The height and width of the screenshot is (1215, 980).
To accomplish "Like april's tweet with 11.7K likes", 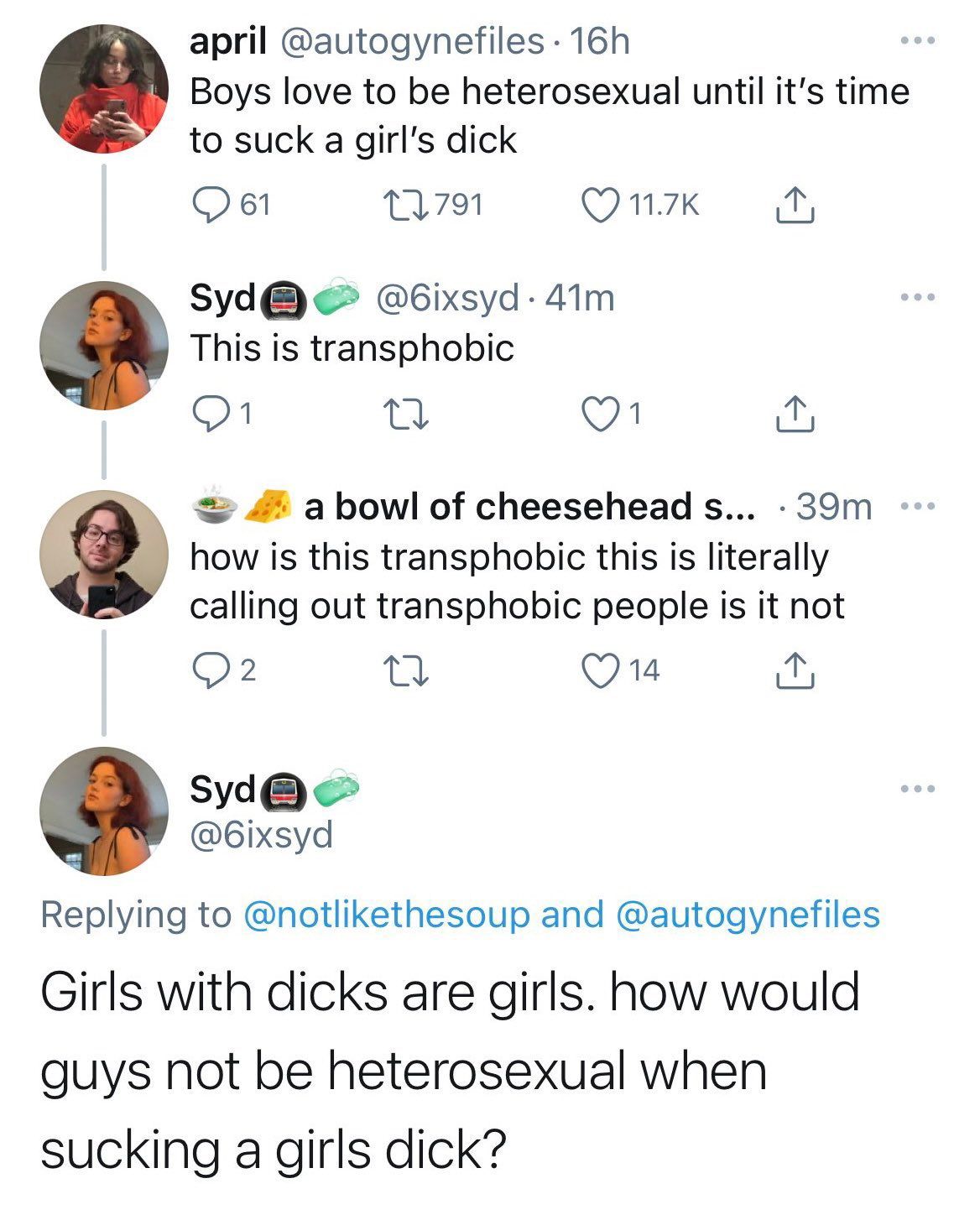I will tap(598, 205).
